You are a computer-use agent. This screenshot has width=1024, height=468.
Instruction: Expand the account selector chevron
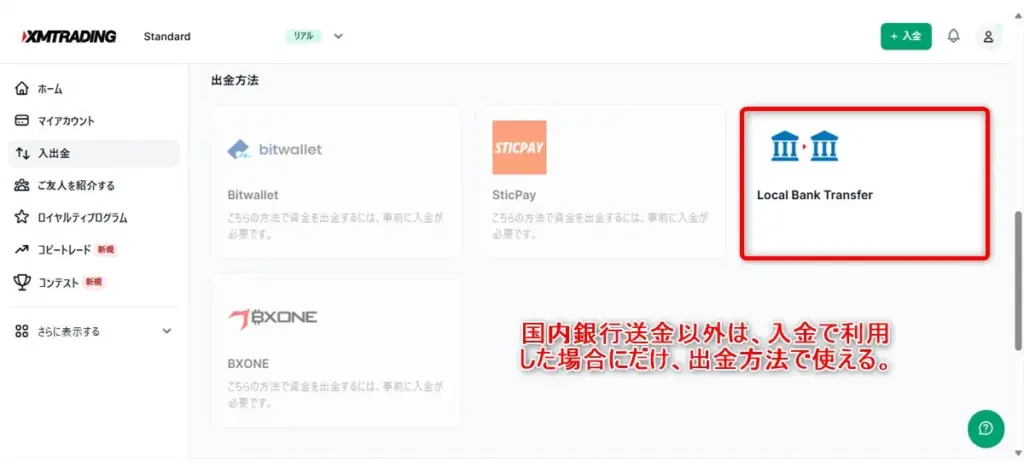(x=338, y=37)
